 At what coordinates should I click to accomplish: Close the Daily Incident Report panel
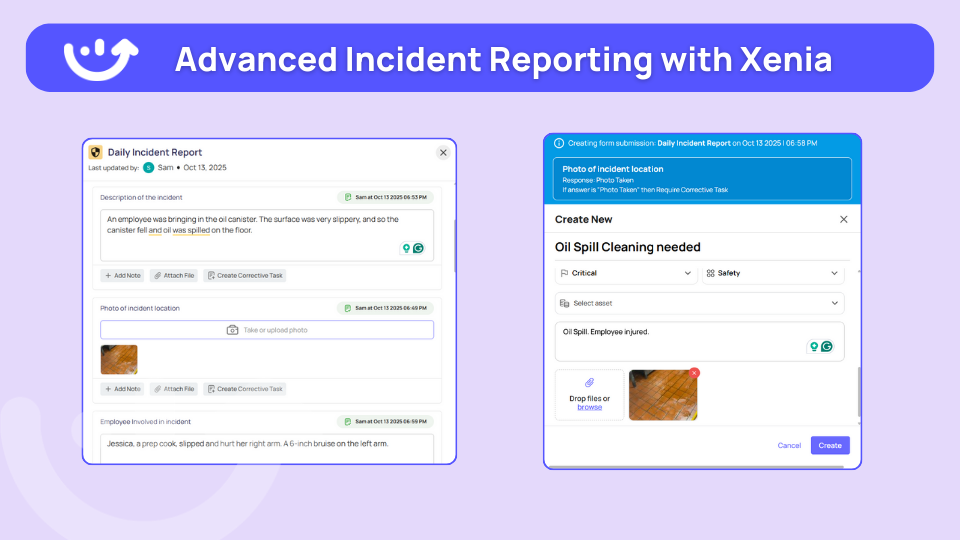pos(443,152)
